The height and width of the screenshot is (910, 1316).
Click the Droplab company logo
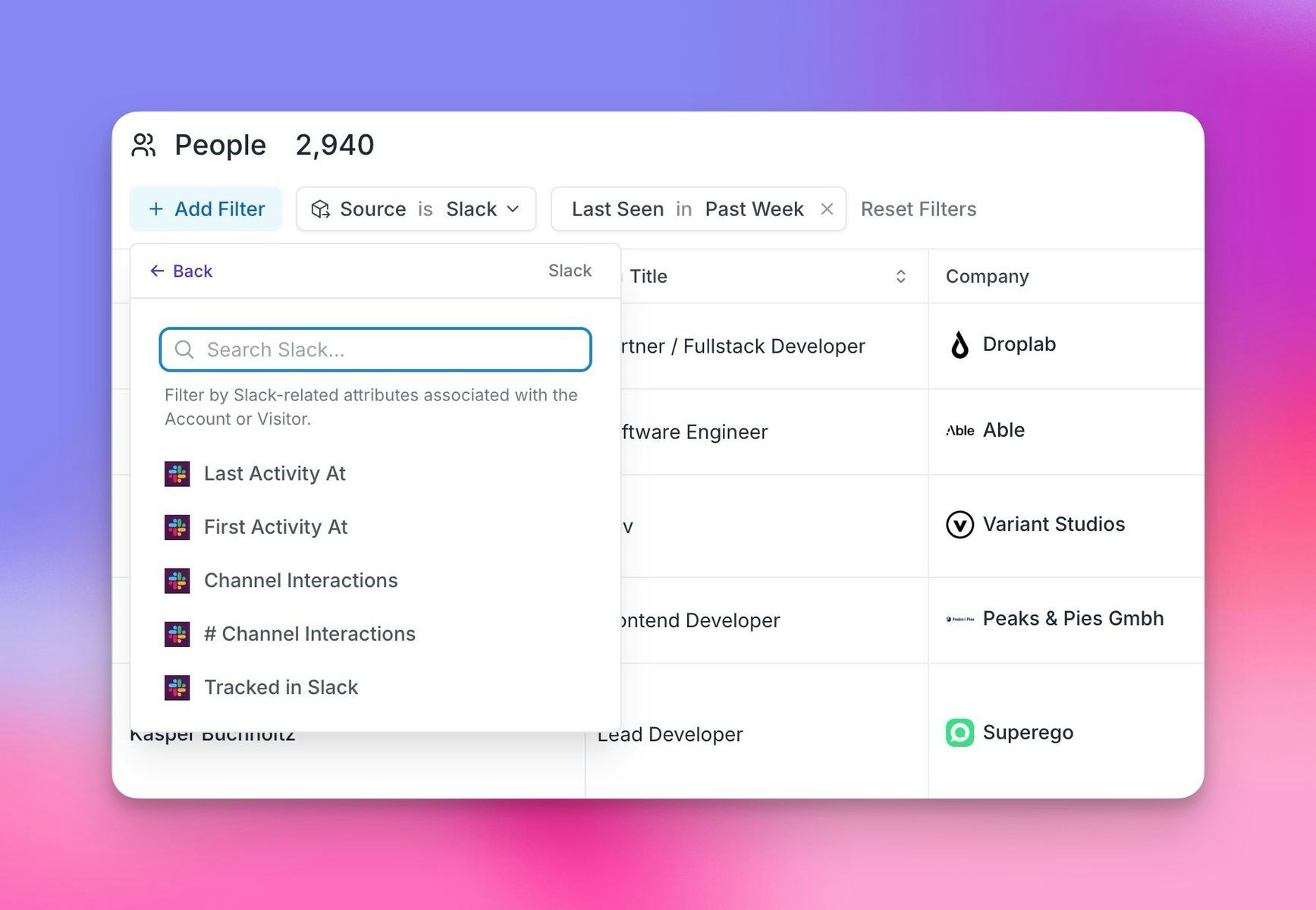[x=960, y=345]
